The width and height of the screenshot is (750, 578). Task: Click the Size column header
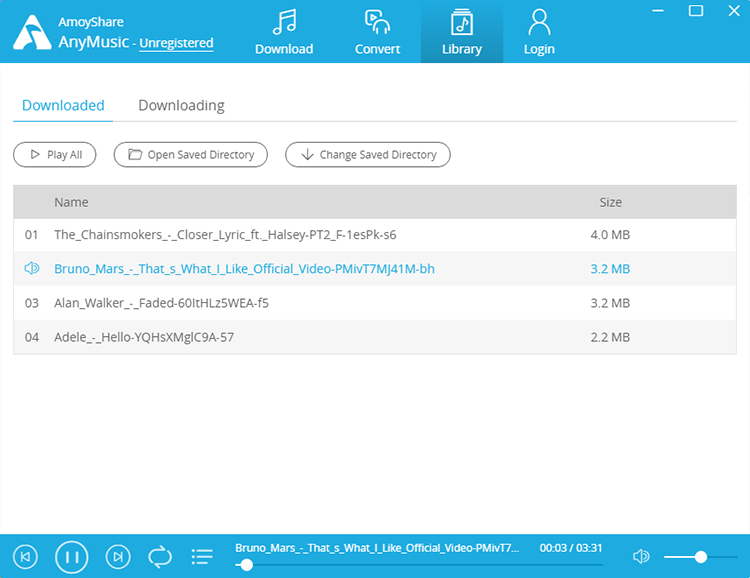pyautogui.click(x=611, y=202)
